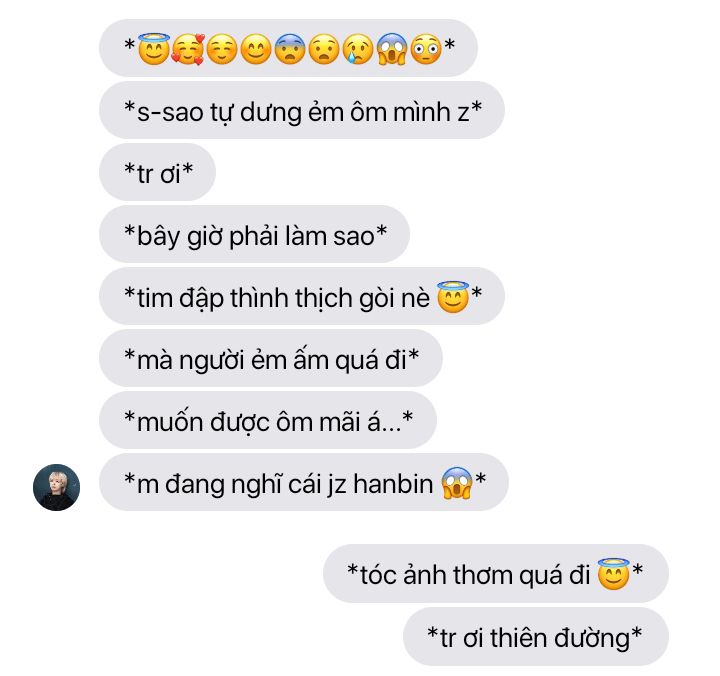
Task: Click the anguished open-mouth emoji in the row
Action: 324,49
